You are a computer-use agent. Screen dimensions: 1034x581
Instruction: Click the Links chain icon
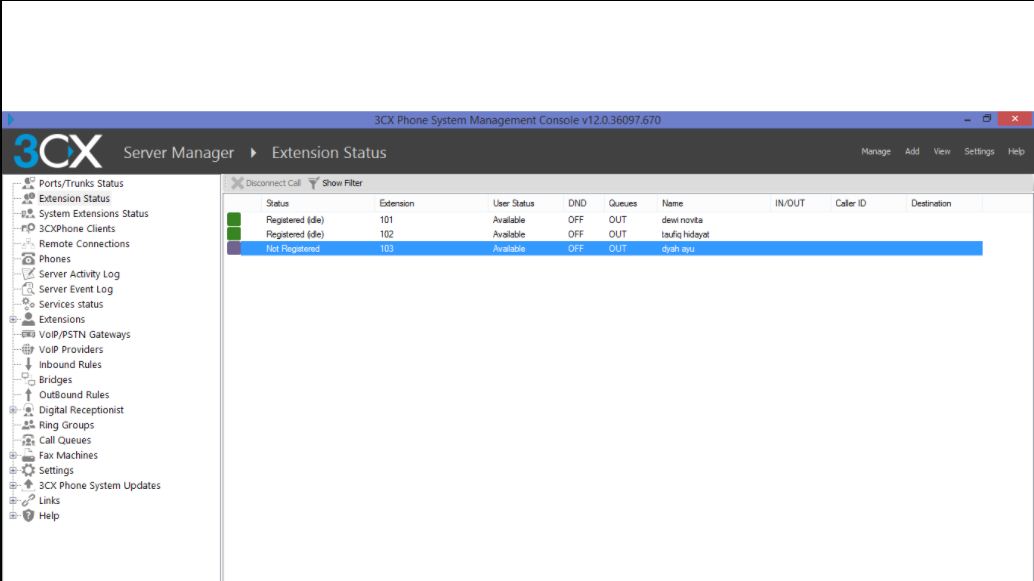click(28, 500)
